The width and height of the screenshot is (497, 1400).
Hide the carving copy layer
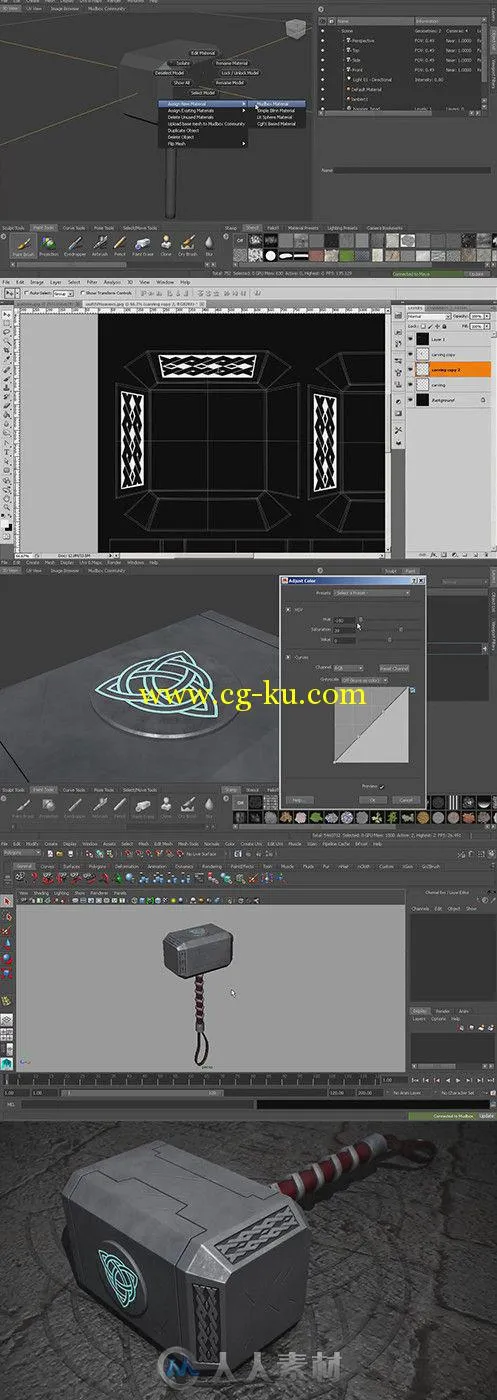(x=410, y=354)
